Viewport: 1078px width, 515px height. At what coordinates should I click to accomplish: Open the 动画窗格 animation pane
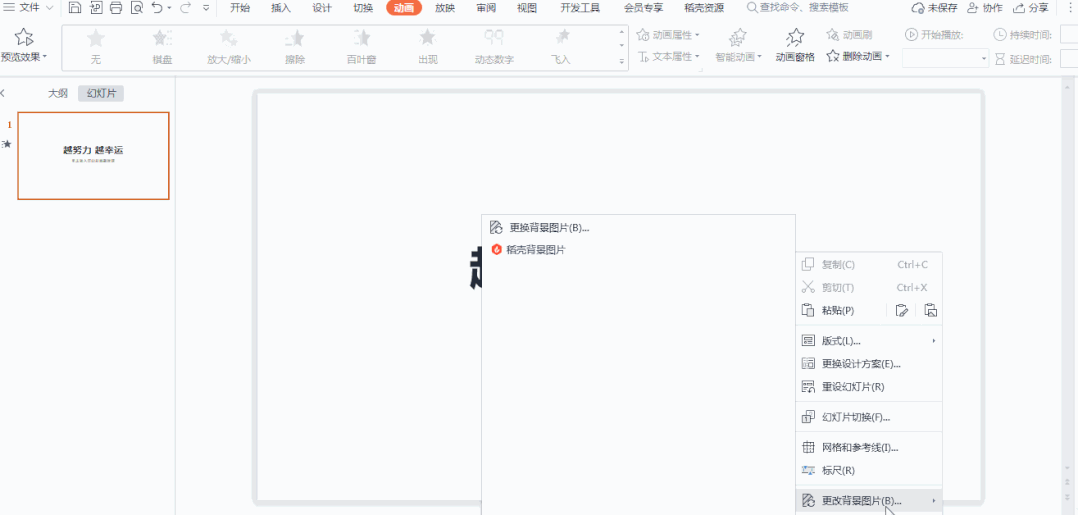[795, 45]
